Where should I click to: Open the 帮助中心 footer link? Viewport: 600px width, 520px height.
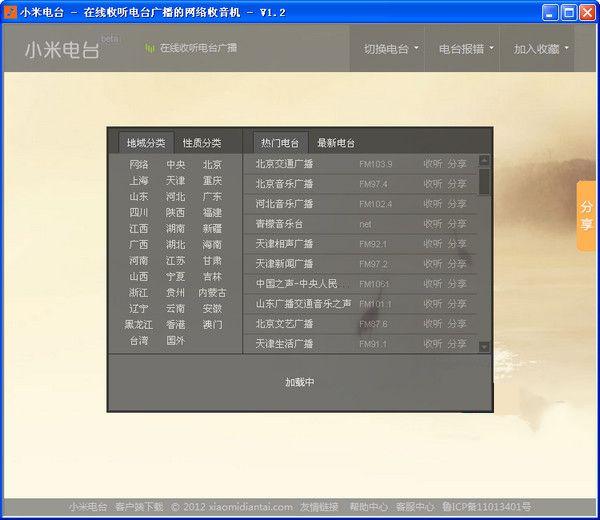(368, 507)
